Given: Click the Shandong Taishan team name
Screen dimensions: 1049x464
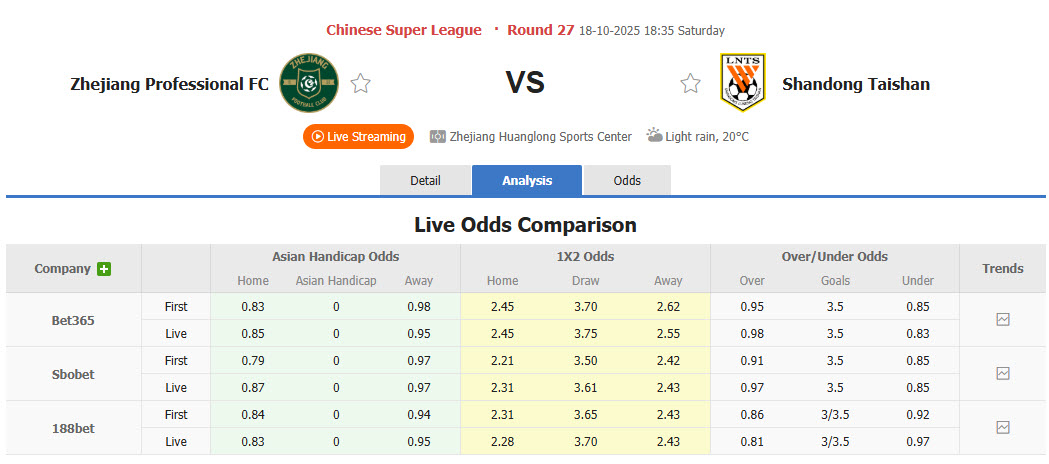Looking at the screenshot, I should pos(856,84).
